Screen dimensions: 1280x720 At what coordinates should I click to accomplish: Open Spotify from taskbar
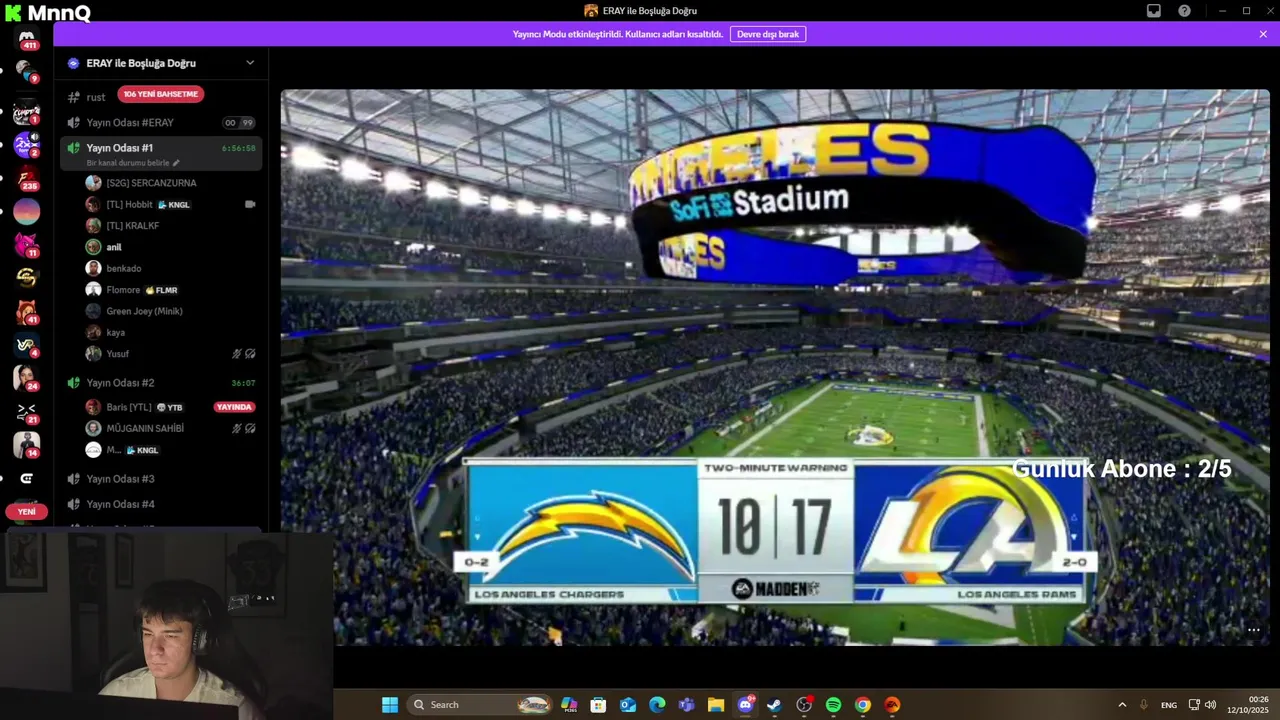[833, 705]
